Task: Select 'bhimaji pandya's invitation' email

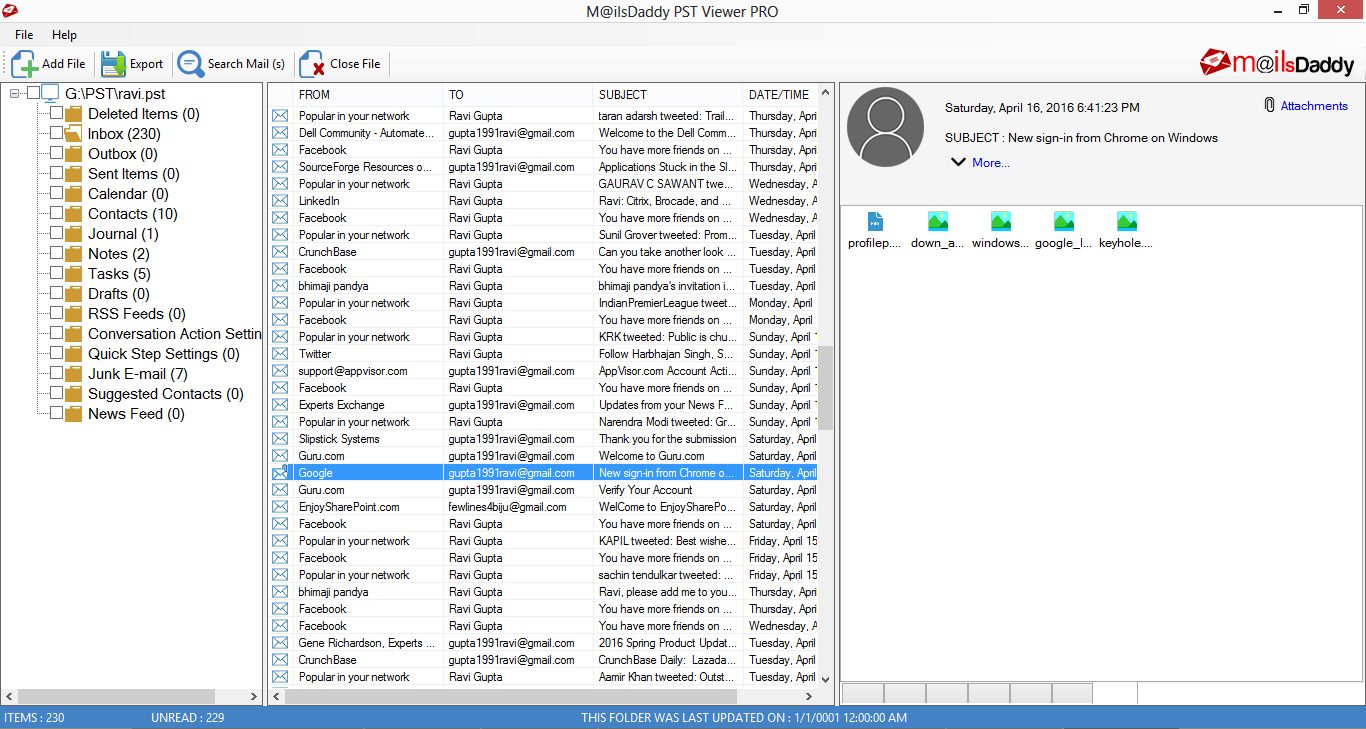Action: 544,286
